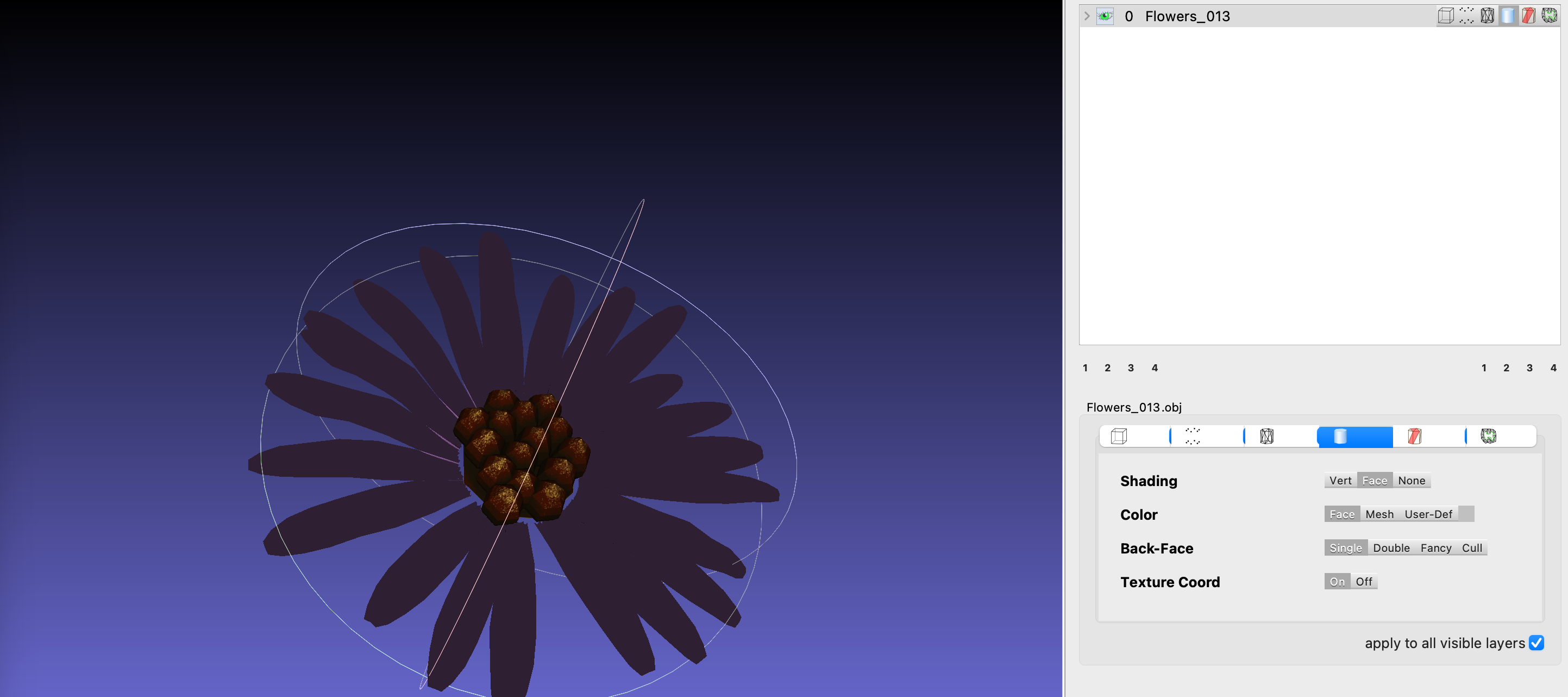Select the wireframe icon in the Flowers_013.obj panel
The image size is (1568, 697).
coord(1268,436)
